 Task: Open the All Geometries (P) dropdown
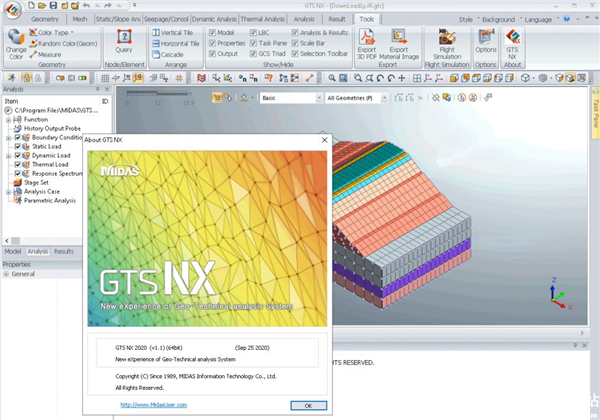click(x=356, y=98)
